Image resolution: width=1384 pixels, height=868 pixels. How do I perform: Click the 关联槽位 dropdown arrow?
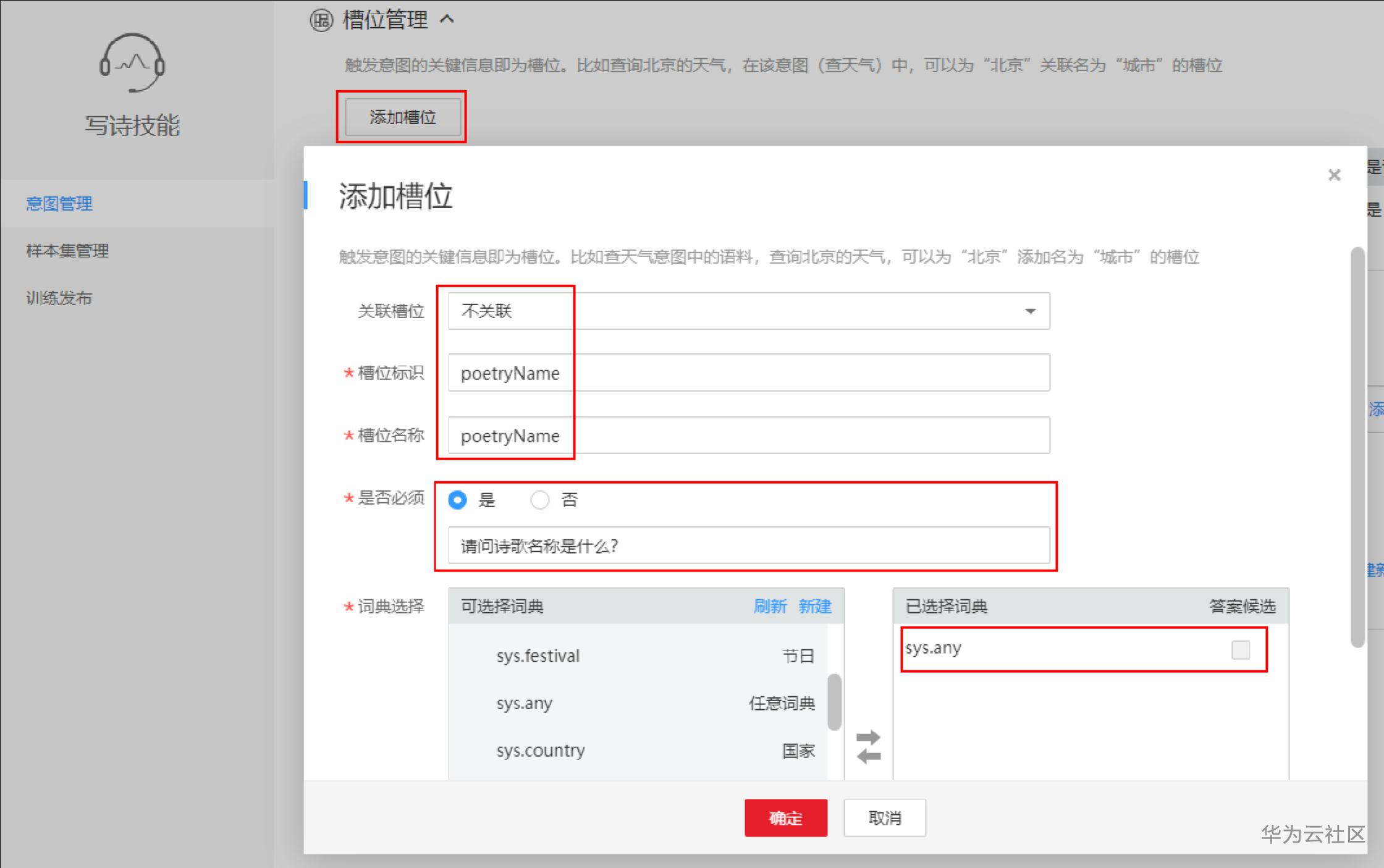click(1030, 311)
